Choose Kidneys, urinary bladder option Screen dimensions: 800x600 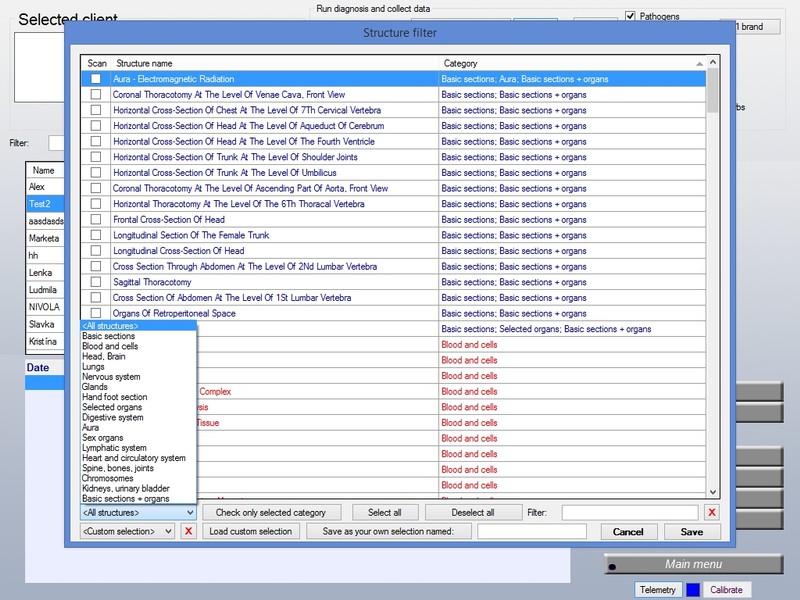tap(126, 488)
